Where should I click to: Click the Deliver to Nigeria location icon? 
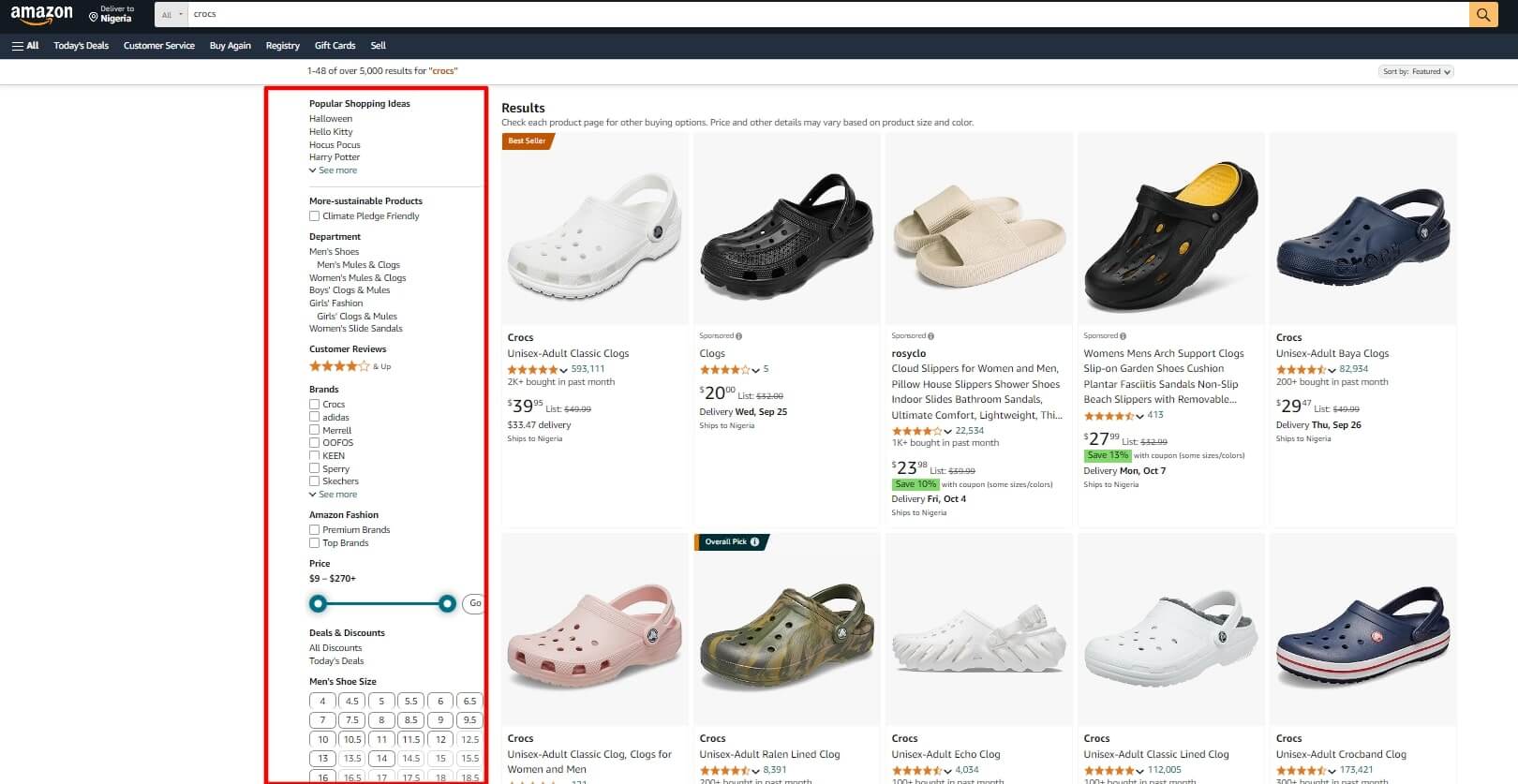pos(94,17)
